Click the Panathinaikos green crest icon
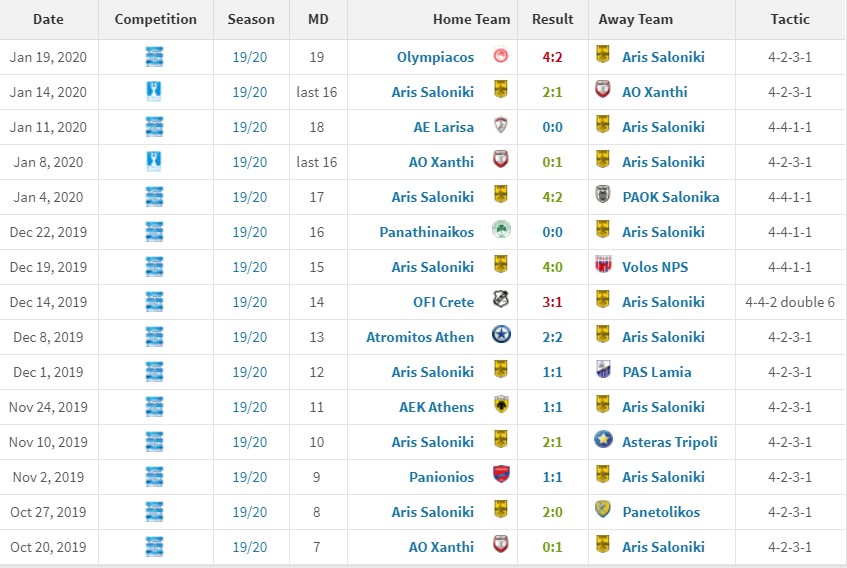 click(x=501, y=230)
